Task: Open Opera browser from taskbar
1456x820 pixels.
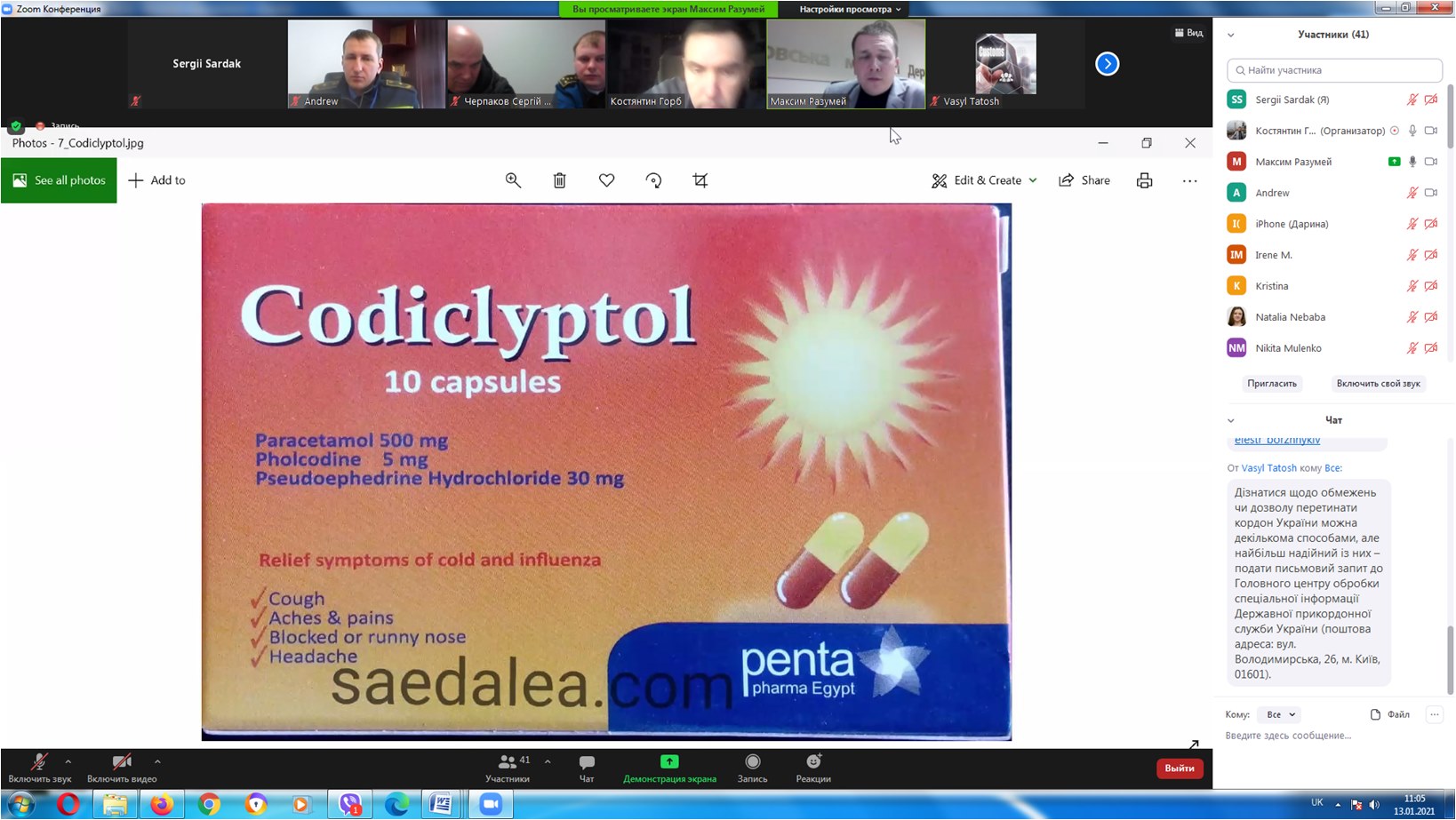Action: [x=68, y=805]
